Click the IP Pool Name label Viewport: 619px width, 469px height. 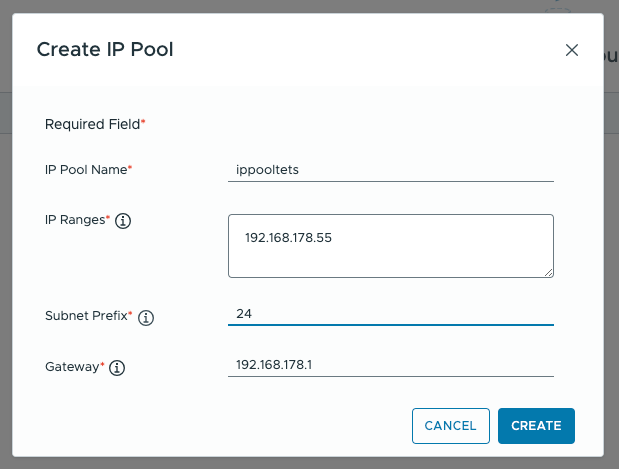tap(88, 170)
